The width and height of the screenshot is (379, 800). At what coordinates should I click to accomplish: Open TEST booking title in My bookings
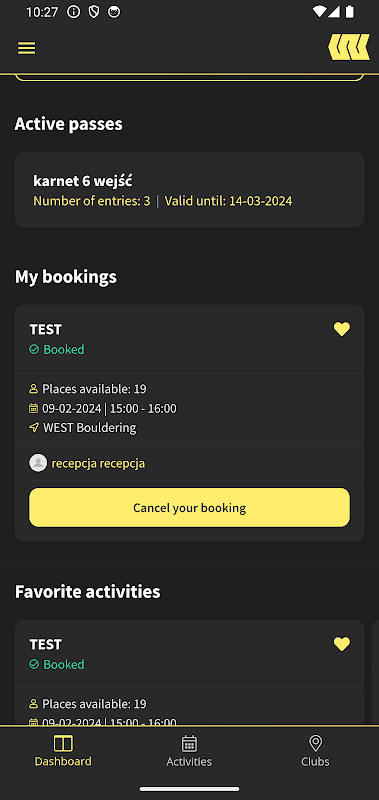(45, 330)
